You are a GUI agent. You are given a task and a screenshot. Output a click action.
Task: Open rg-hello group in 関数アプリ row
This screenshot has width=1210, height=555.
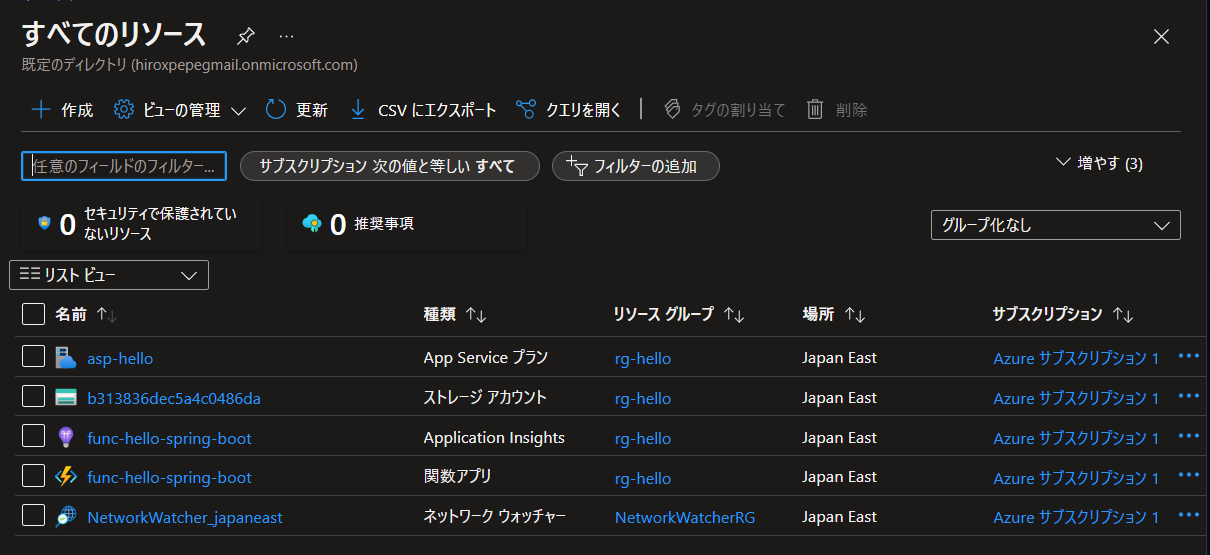point(643,478)
